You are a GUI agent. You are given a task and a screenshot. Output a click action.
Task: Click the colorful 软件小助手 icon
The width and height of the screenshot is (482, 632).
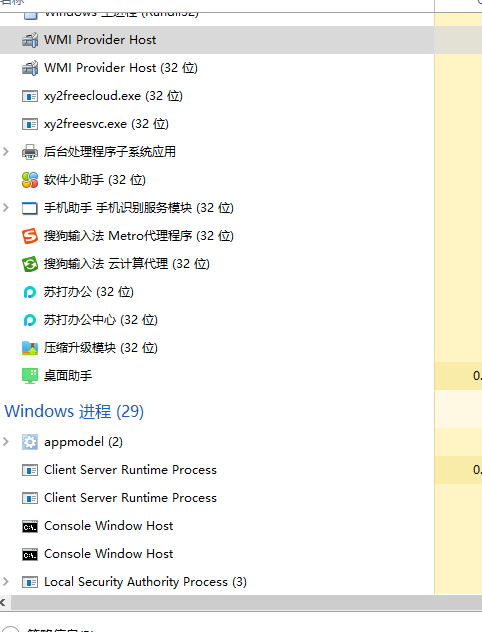point(30,180)
